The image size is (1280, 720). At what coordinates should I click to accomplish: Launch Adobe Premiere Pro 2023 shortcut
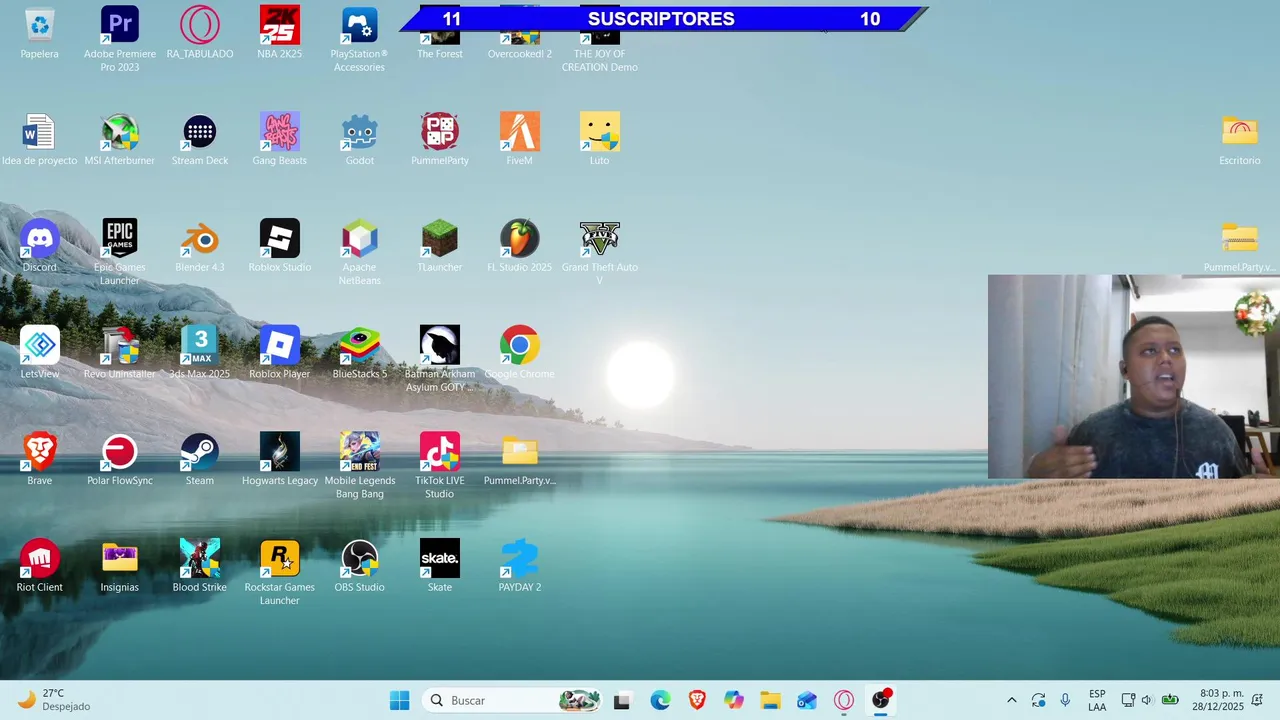click(120, 25)
